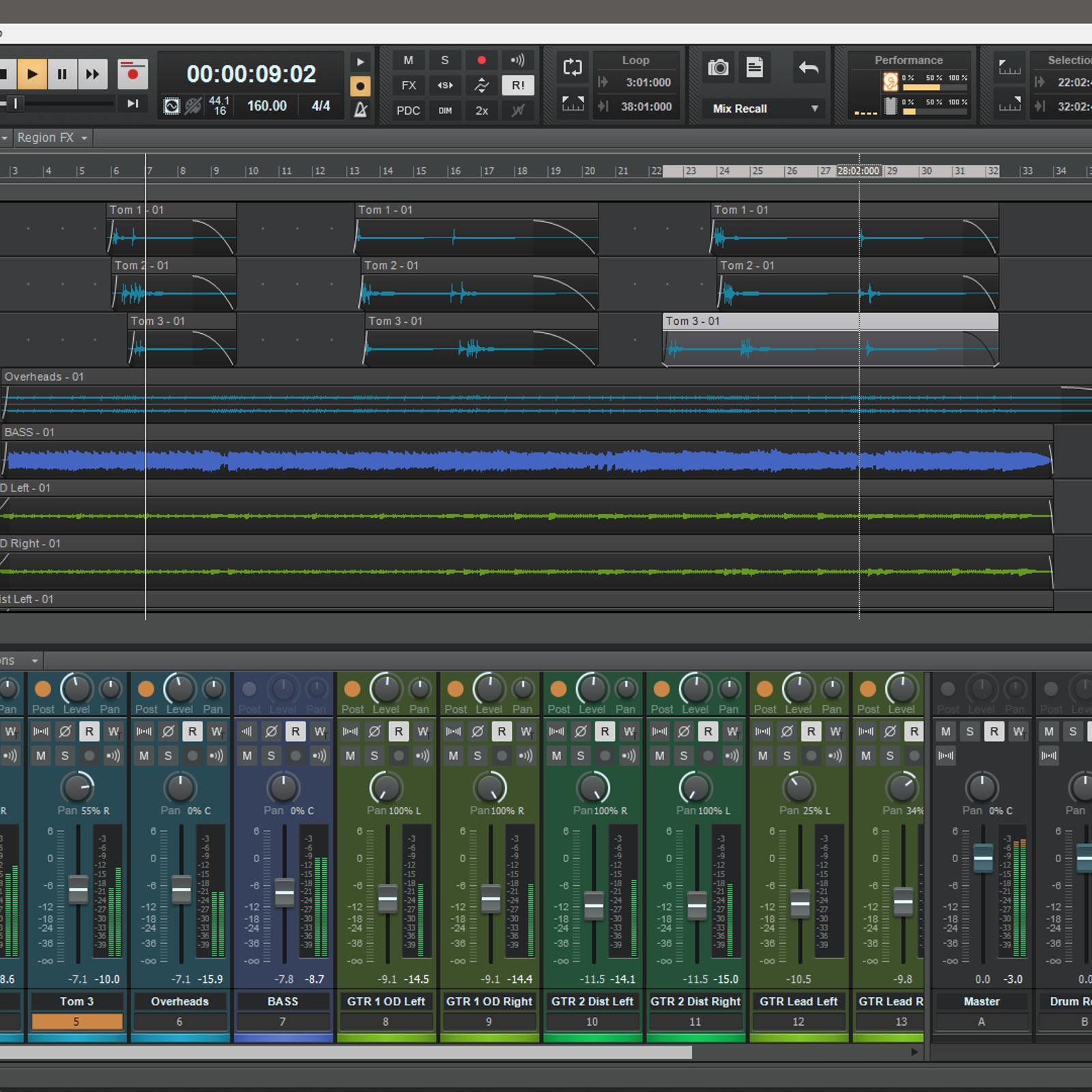Screen dimensions: 1092x1092
Task: Select the BASS - 01 clip header
Action: point(526,432)
